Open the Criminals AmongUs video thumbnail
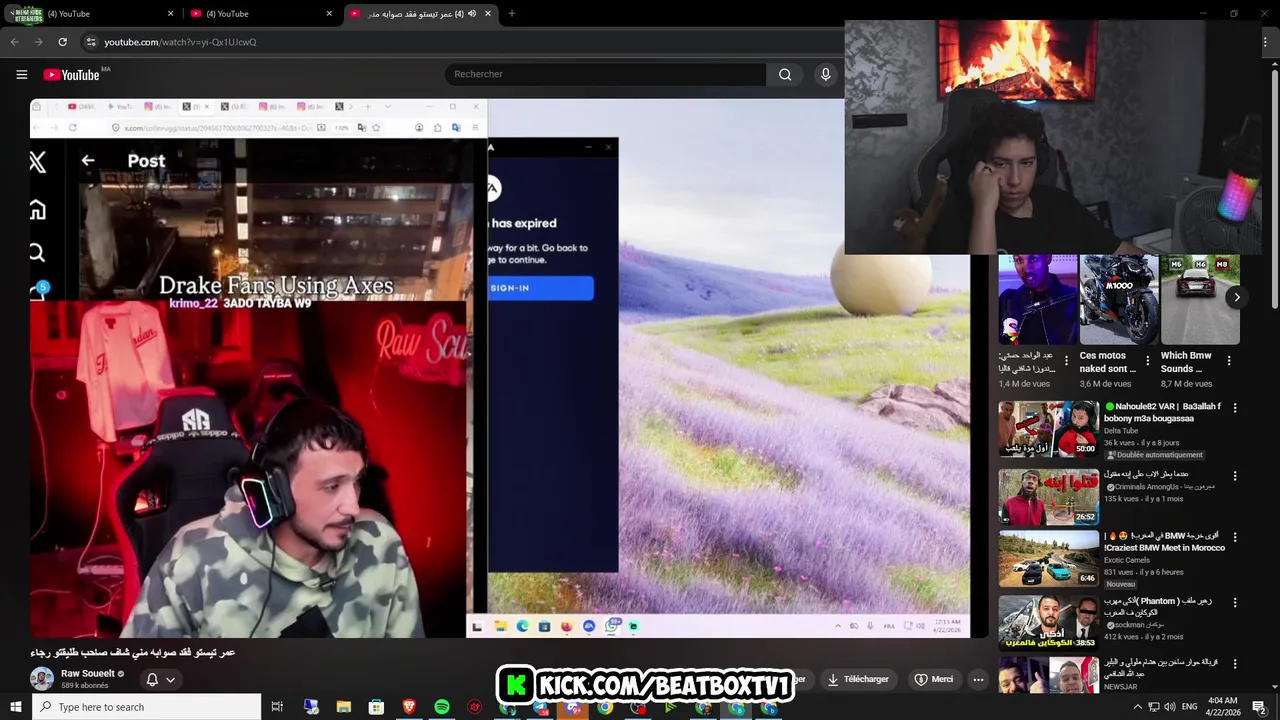This screenshot has height=720, width=1280. click(1048, 497)
